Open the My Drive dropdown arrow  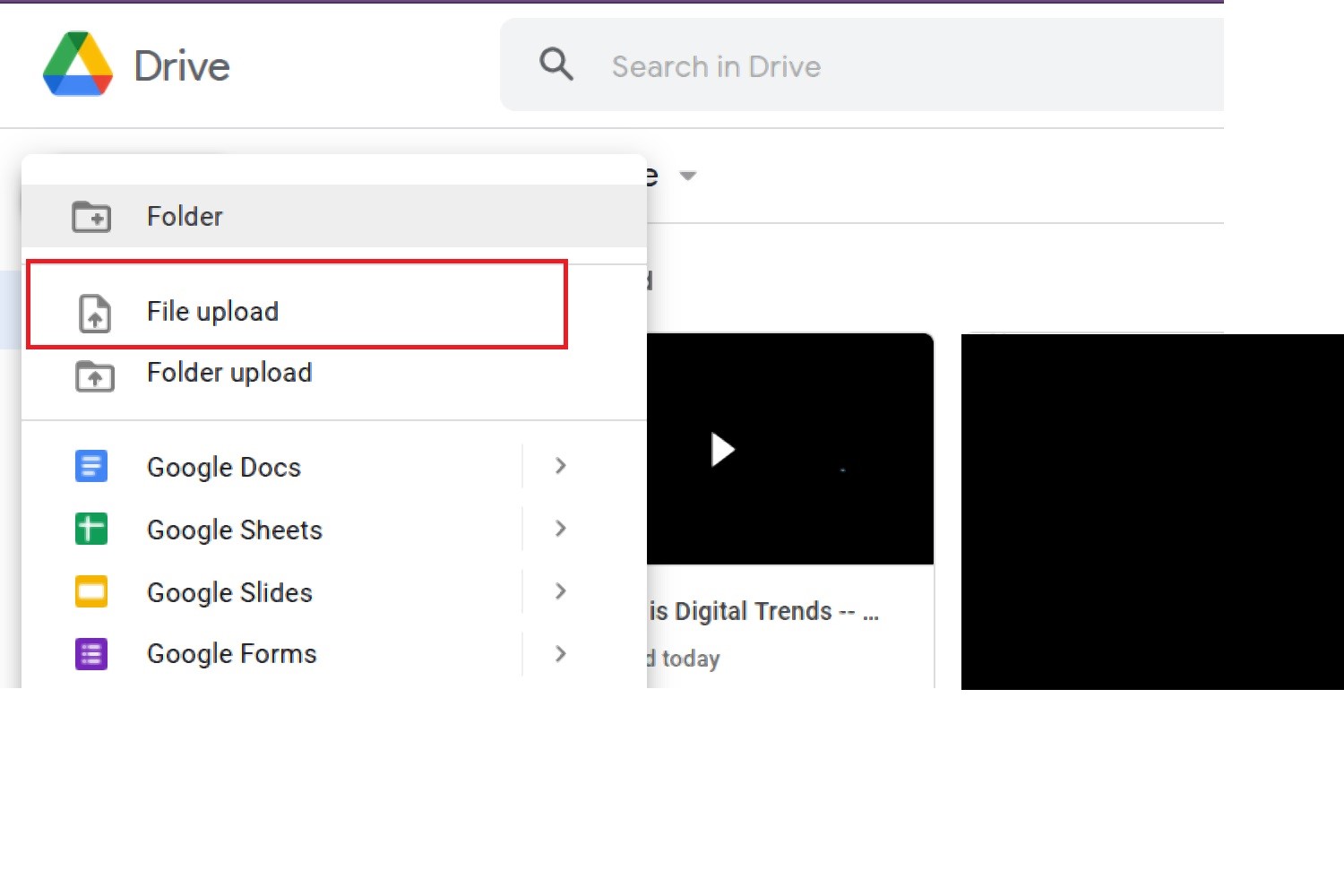tap(688, 176)
